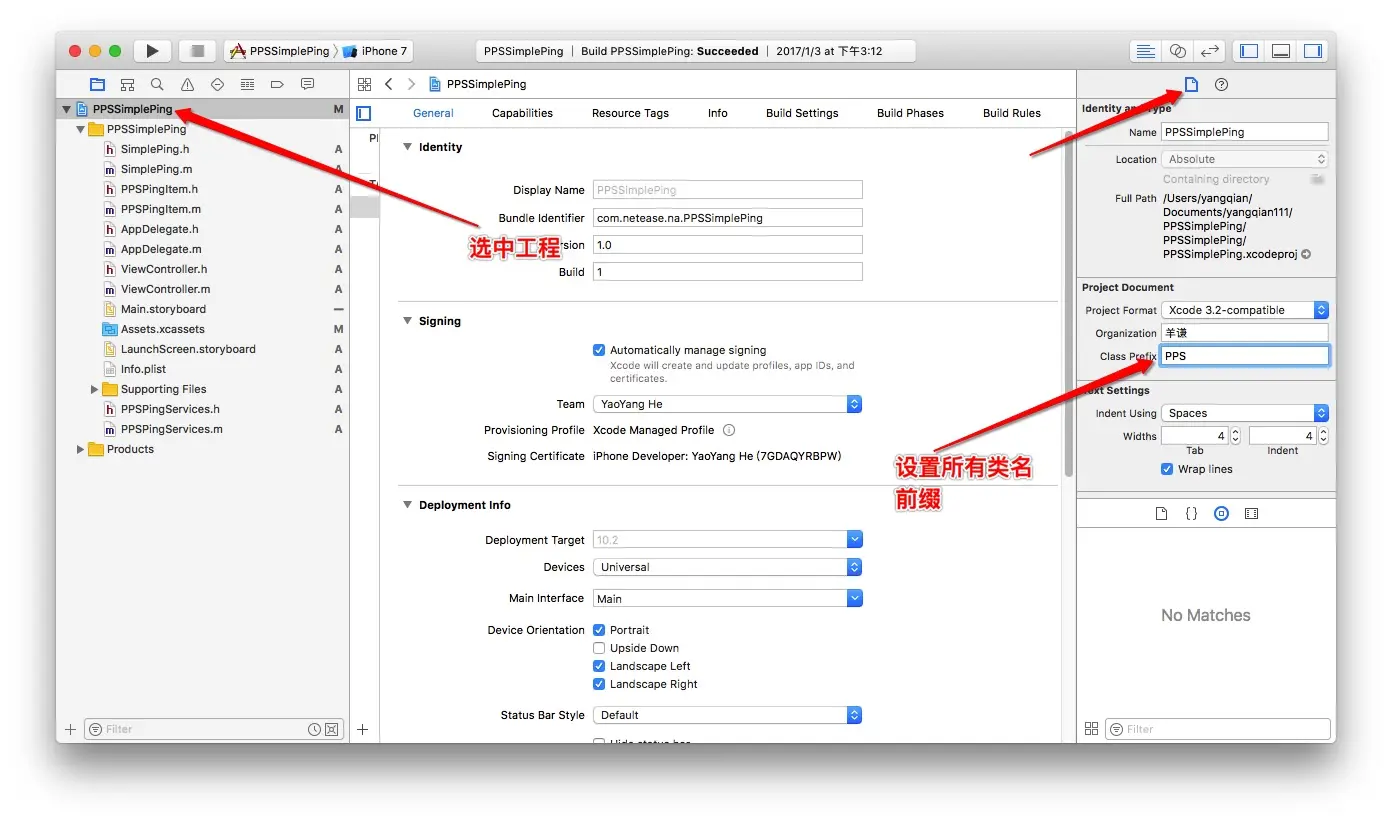
Task: Go back with the jump bar left arrow
Action: click(389, 84)
